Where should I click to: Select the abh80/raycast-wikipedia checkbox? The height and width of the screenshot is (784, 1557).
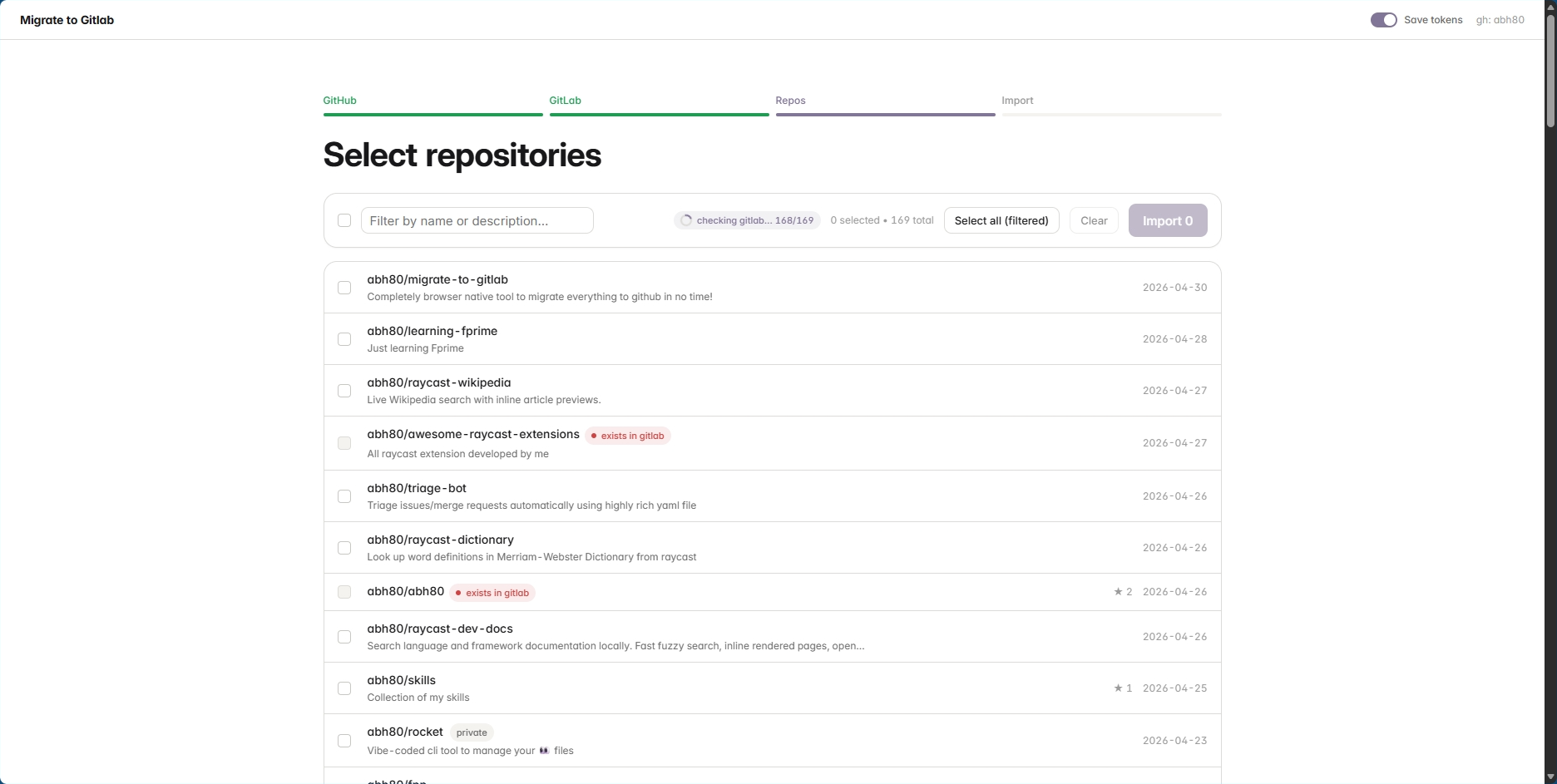click(x=344, y=391)
